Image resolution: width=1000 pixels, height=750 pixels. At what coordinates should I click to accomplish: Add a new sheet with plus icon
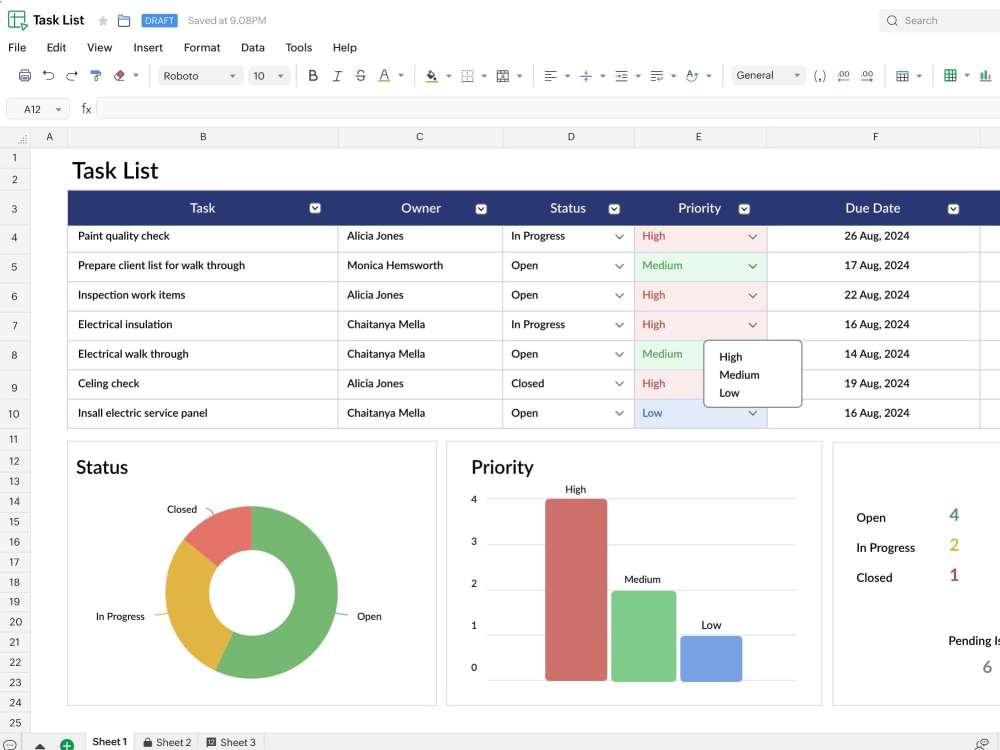66,744
